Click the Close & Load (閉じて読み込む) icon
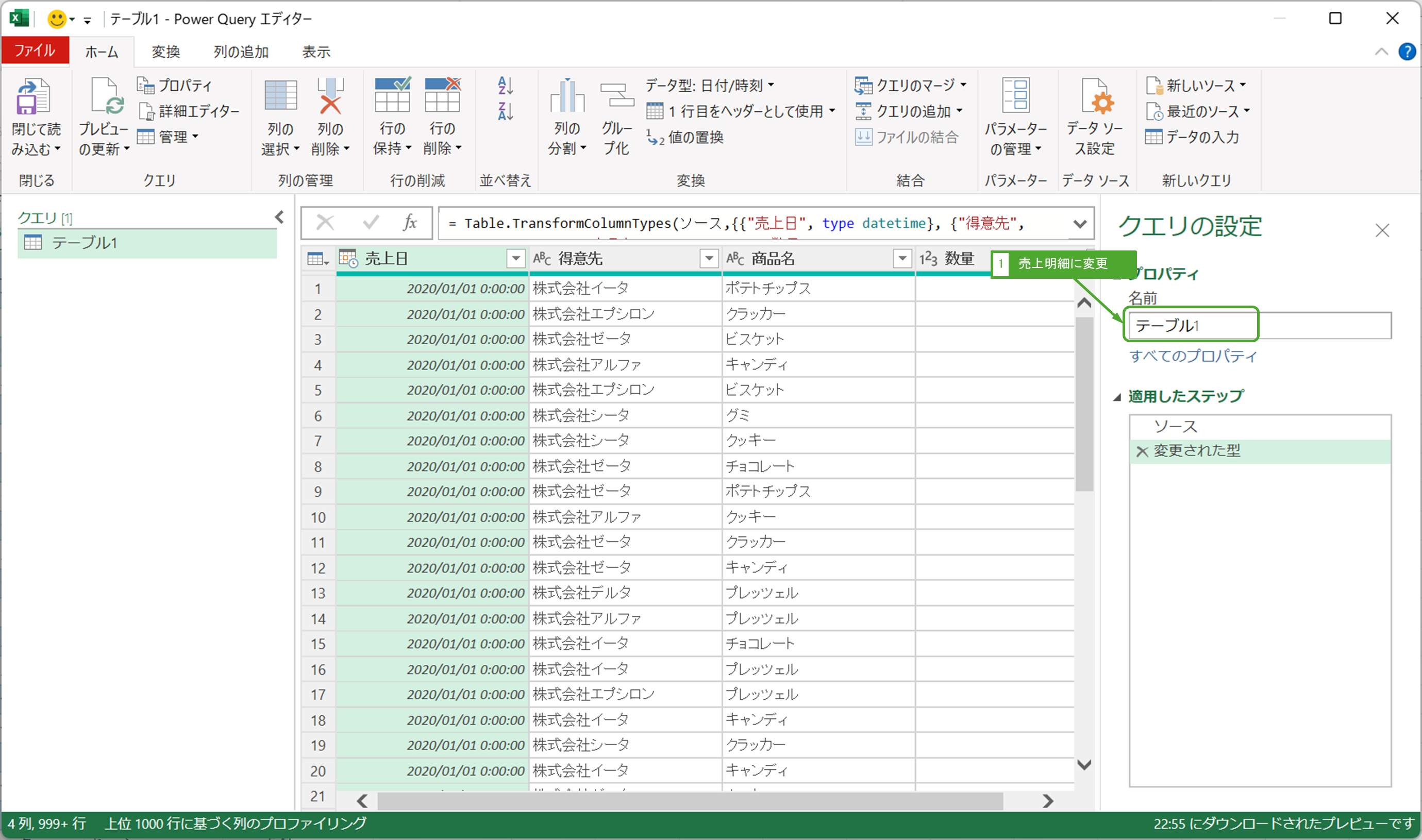The height and width of the screenshot is (840, 1422). coord(34,97)
